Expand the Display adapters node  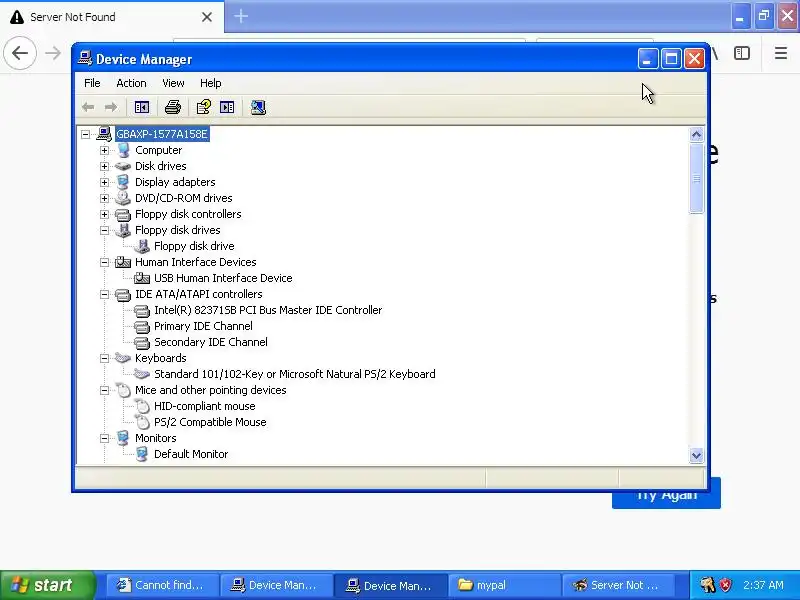[104, 182]
